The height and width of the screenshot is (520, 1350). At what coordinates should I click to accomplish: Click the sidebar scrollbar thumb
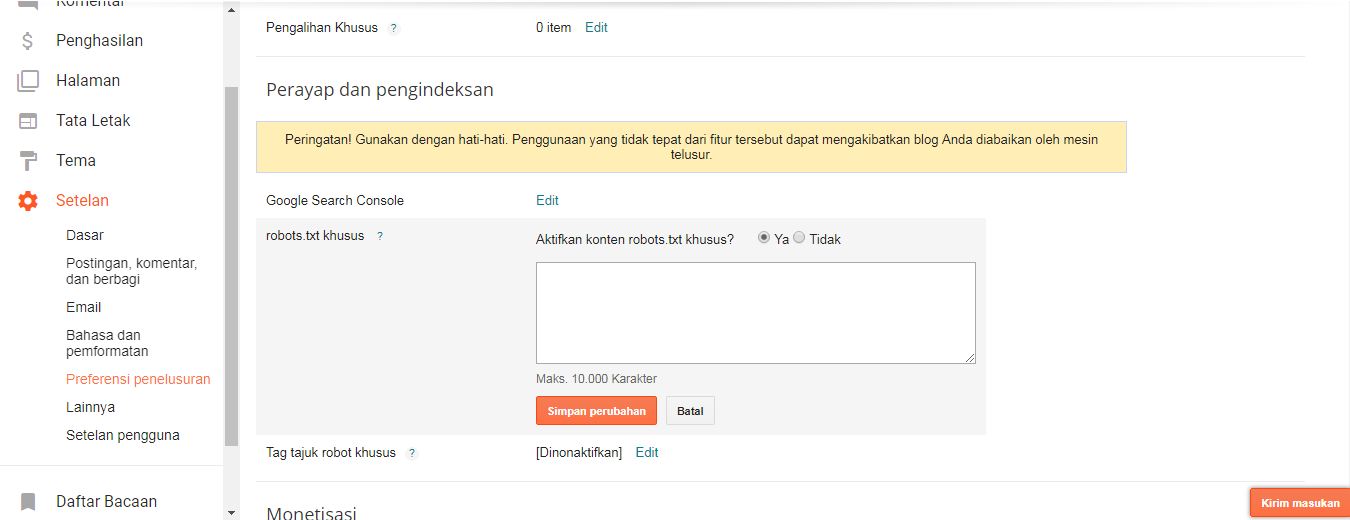[232, 266]
